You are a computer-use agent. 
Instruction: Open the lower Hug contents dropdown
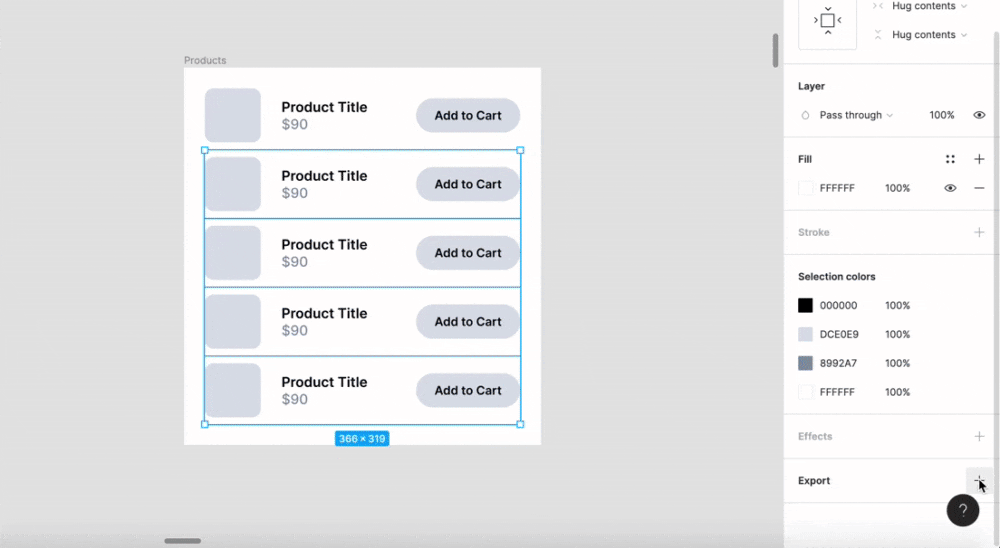coord(929,34)
